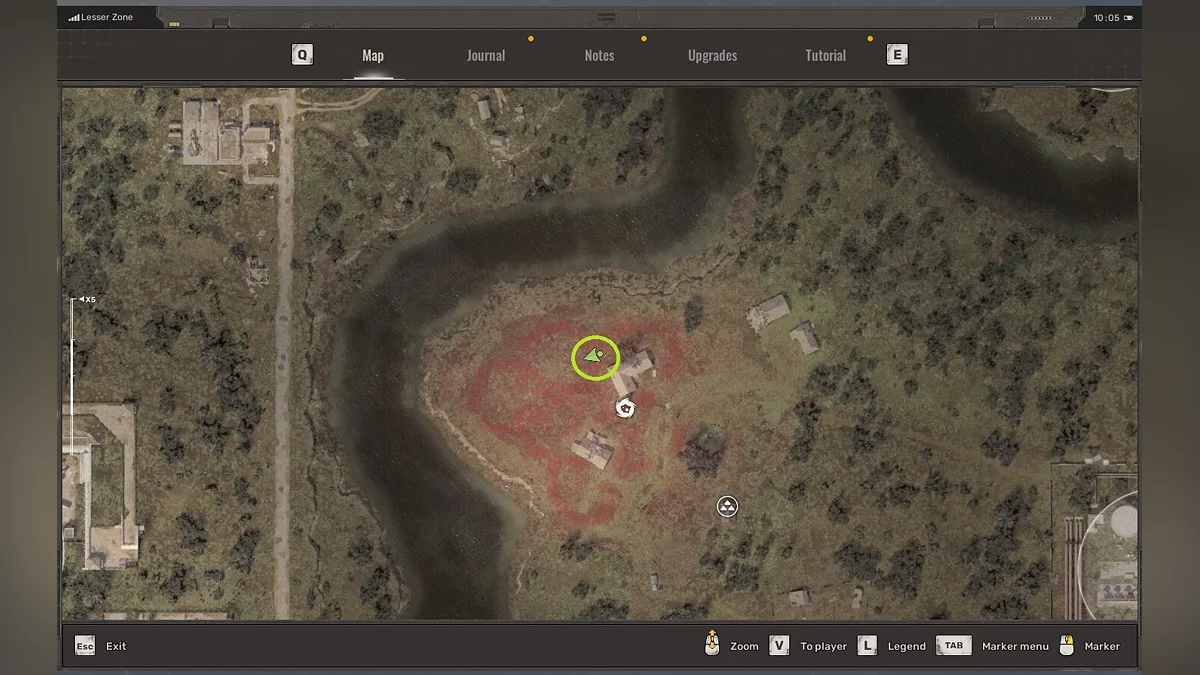
Task: Click the E next-tab key icon
Action: (x=897, y=55)
